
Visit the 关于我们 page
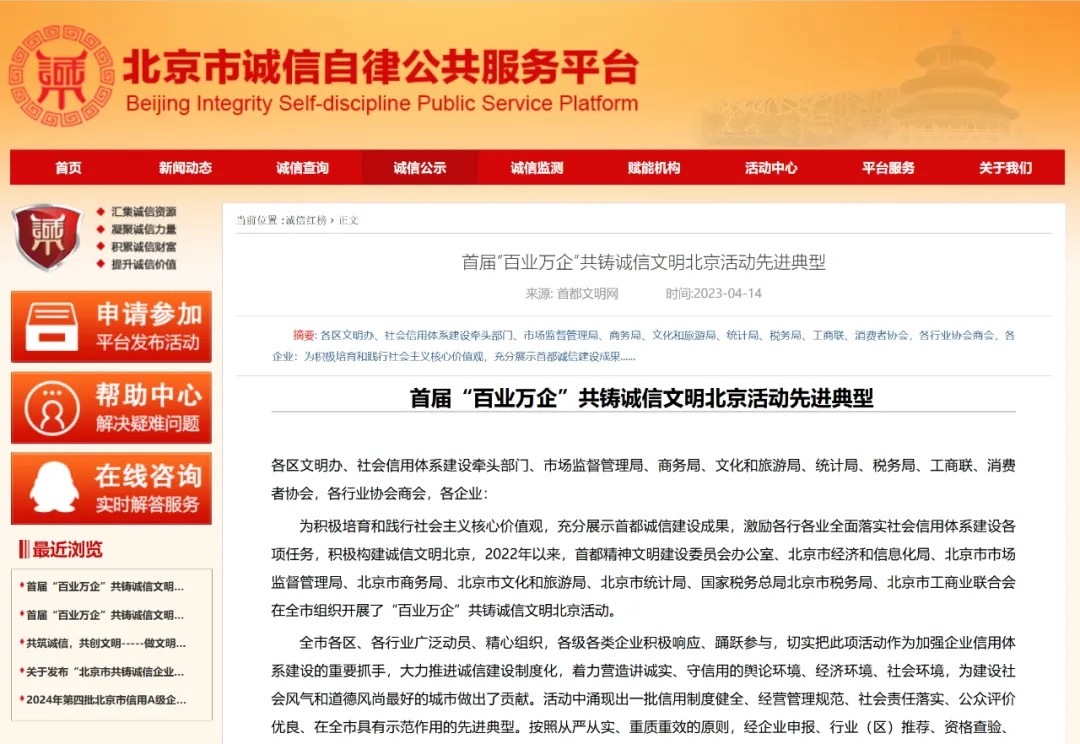(1006, 167)
